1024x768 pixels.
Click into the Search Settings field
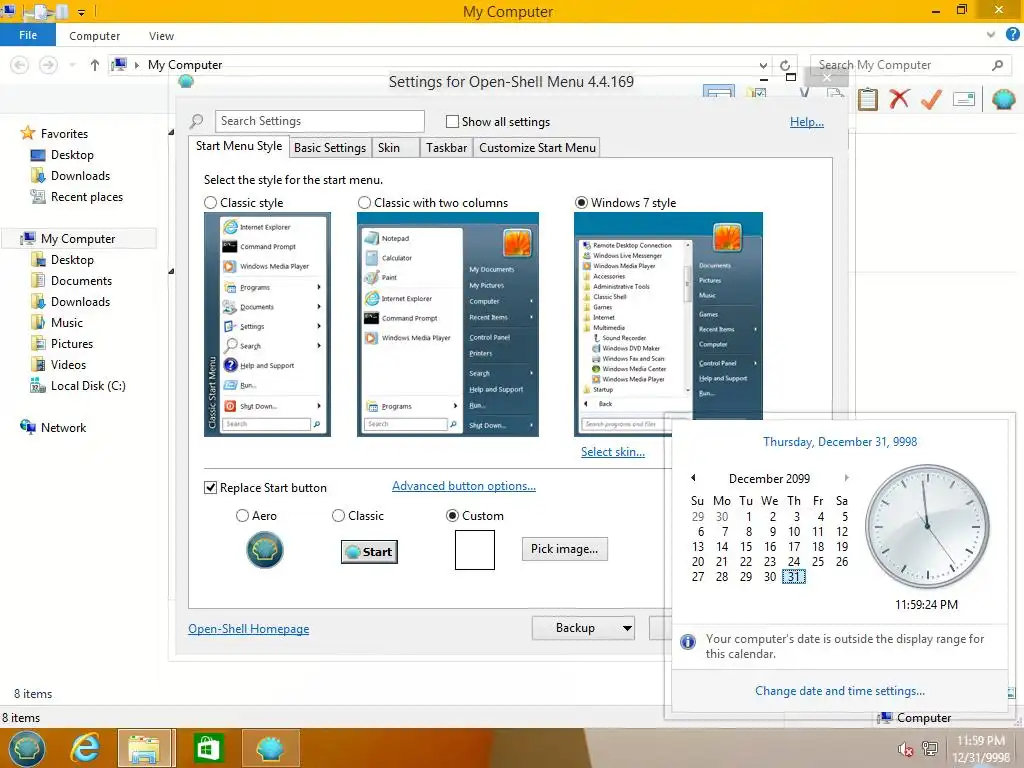tap(319, 121)
